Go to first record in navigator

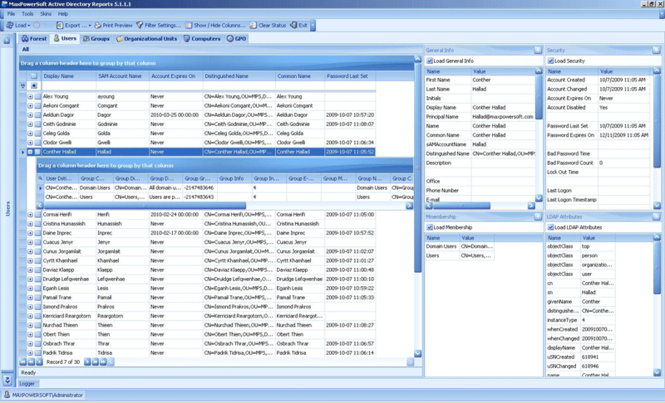pyautogui.click(x=23, y=362)
